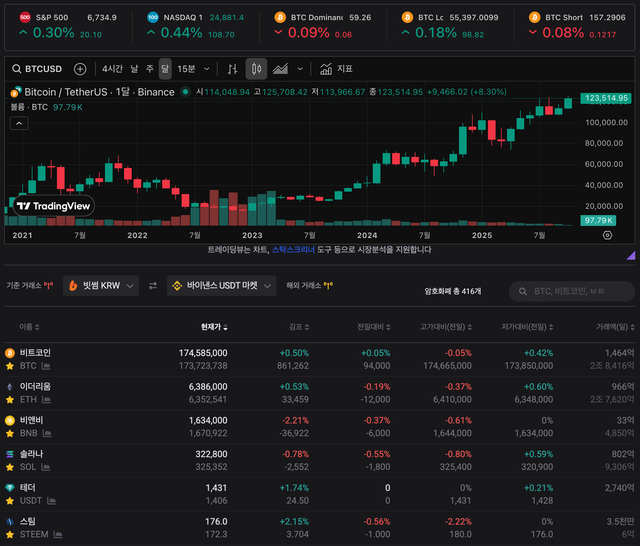This screenshot has width=640, height=546.
Task: Switch to the 4시간 timeframe
Action: [112, 69]
